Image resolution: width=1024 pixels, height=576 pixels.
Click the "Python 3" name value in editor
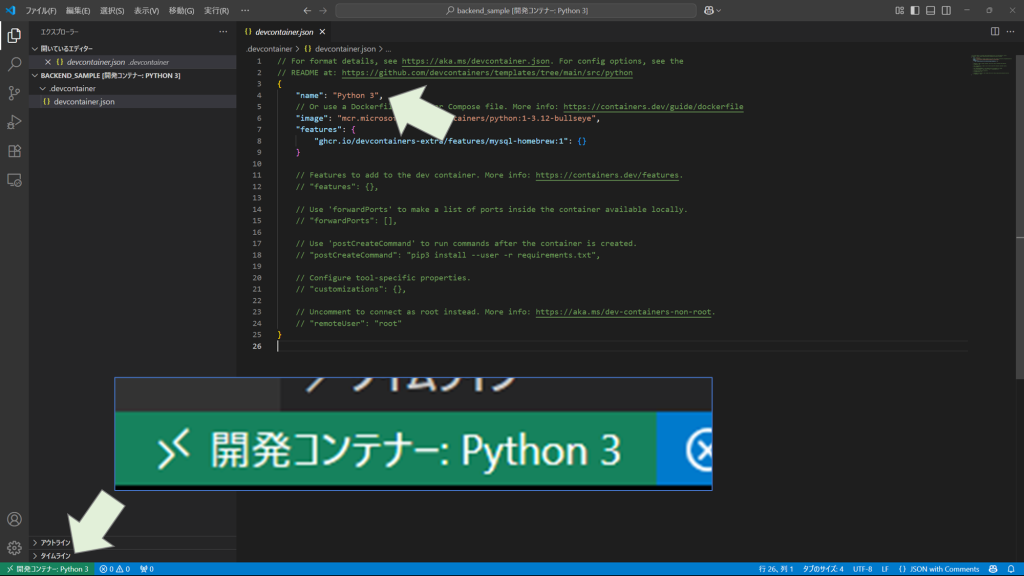356,96
